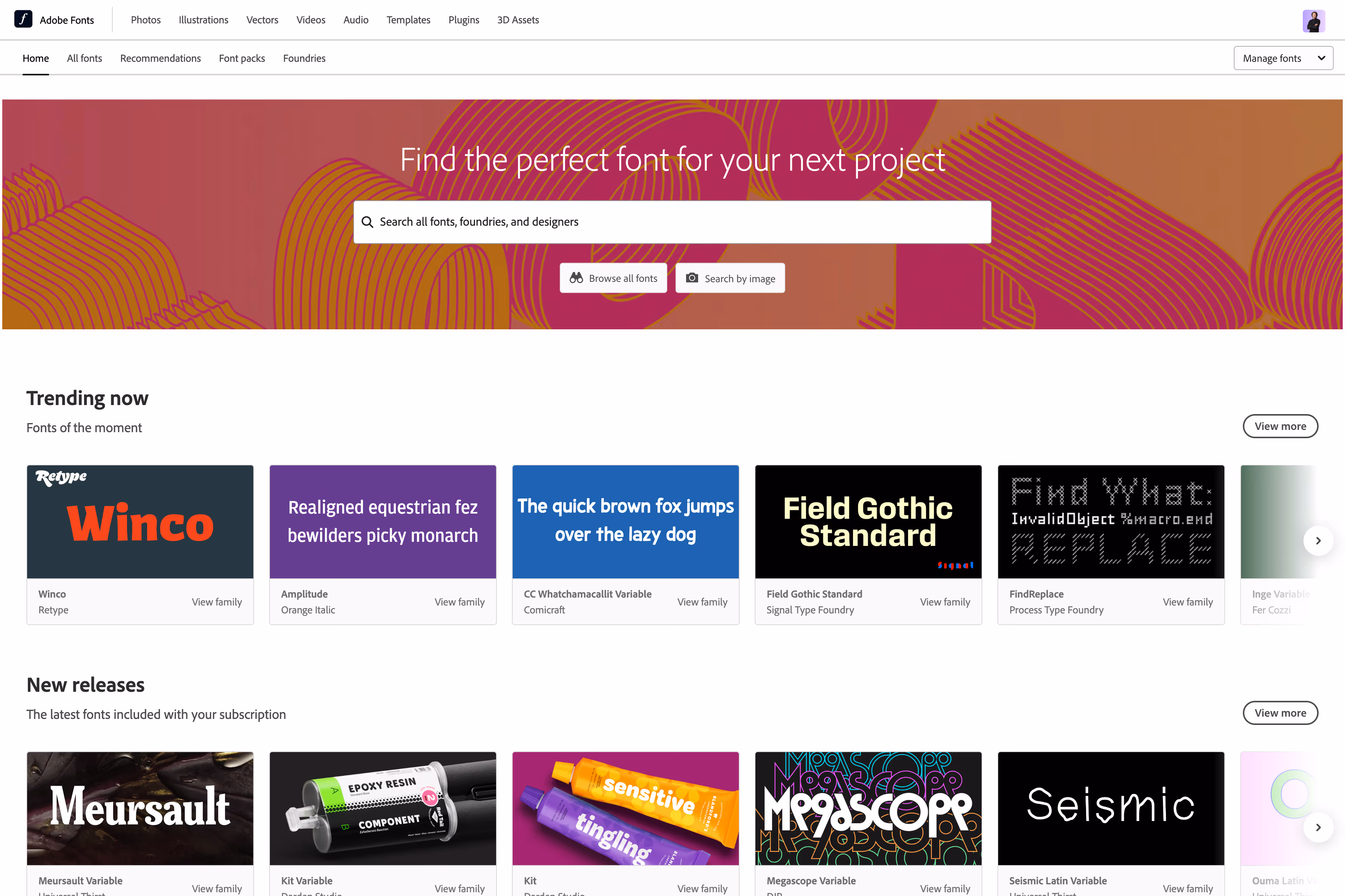Click View family for Meursault Variable
The width and height of the screenshot is (1345, 896).
217,888
